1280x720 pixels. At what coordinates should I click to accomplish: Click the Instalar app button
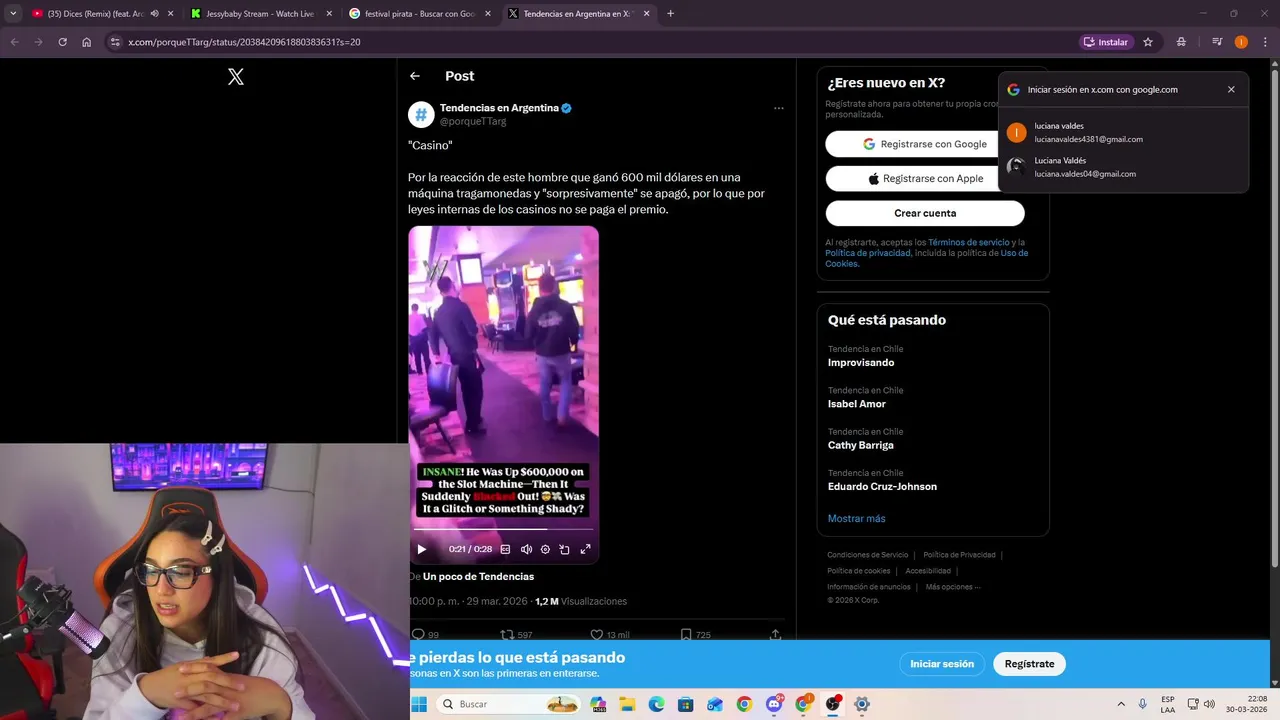pos(1106,42)
